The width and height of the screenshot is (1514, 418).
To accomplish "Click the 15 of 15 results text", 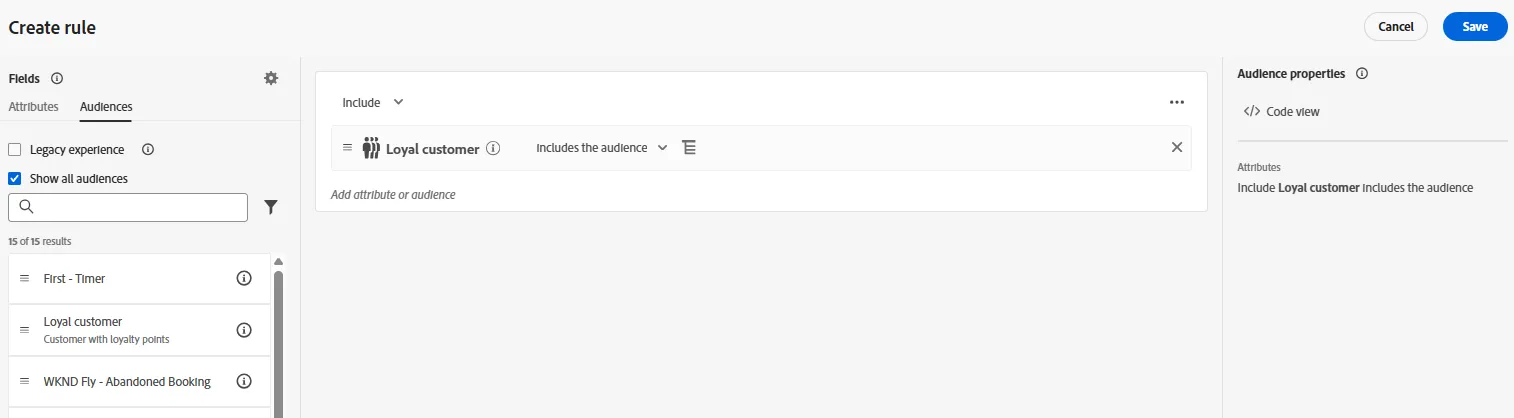I will (x=39, y=241).
